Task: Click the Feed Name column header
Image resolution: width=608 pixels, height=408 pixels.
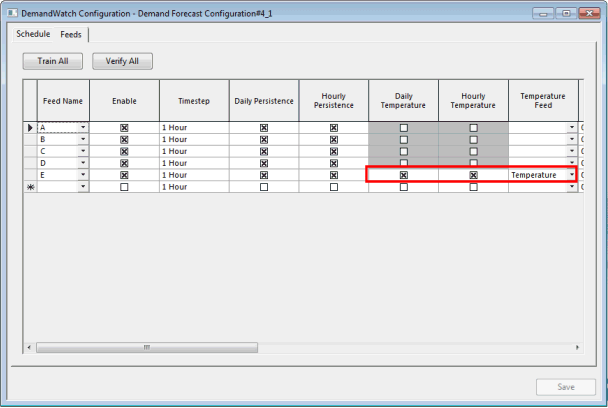Action: pos(63,101)
